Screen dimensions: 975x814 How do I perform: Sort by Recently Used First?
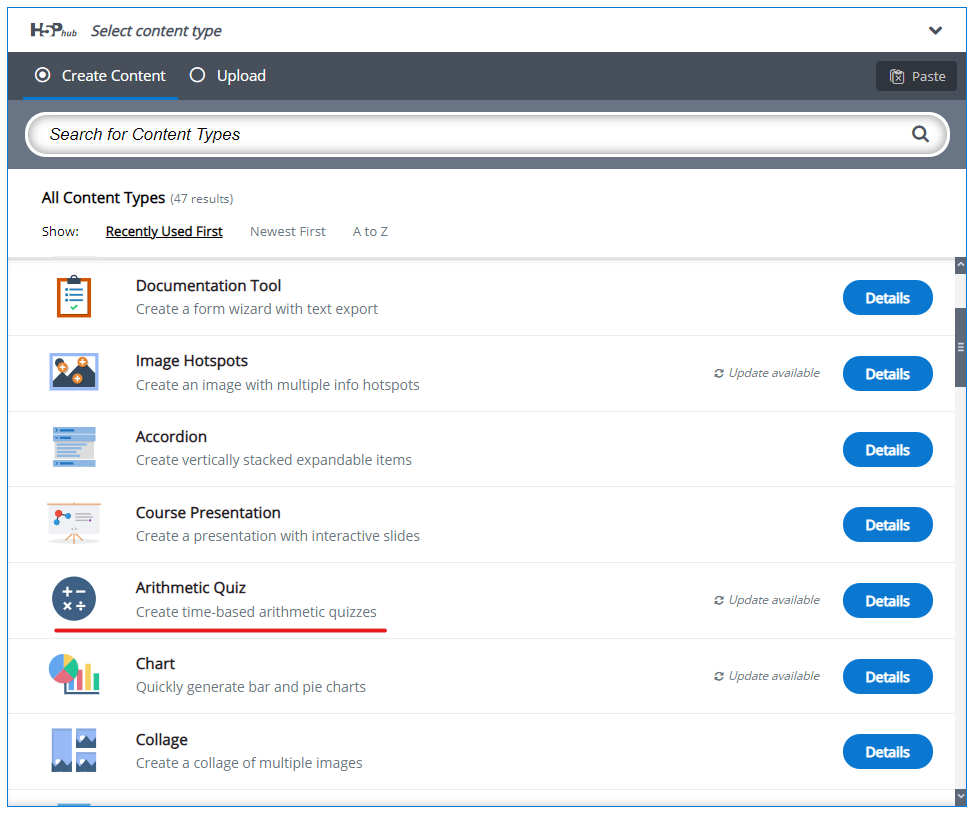(x=164, y=231)
